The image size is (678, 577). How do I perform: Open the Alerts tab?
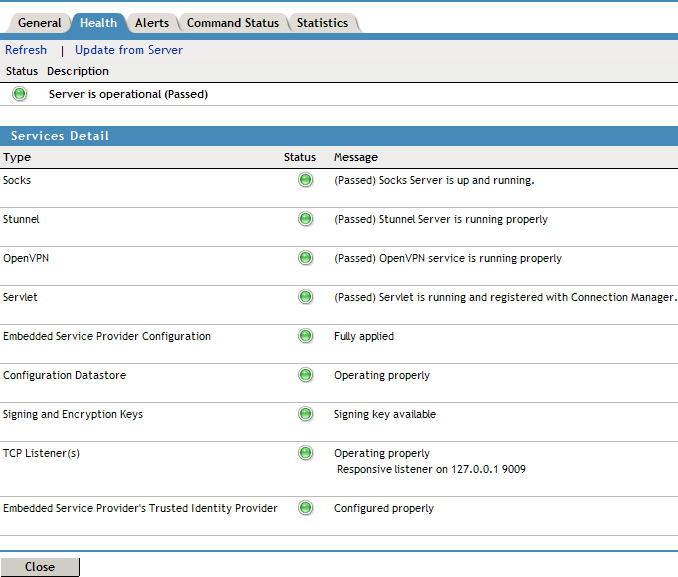[152, 23]
